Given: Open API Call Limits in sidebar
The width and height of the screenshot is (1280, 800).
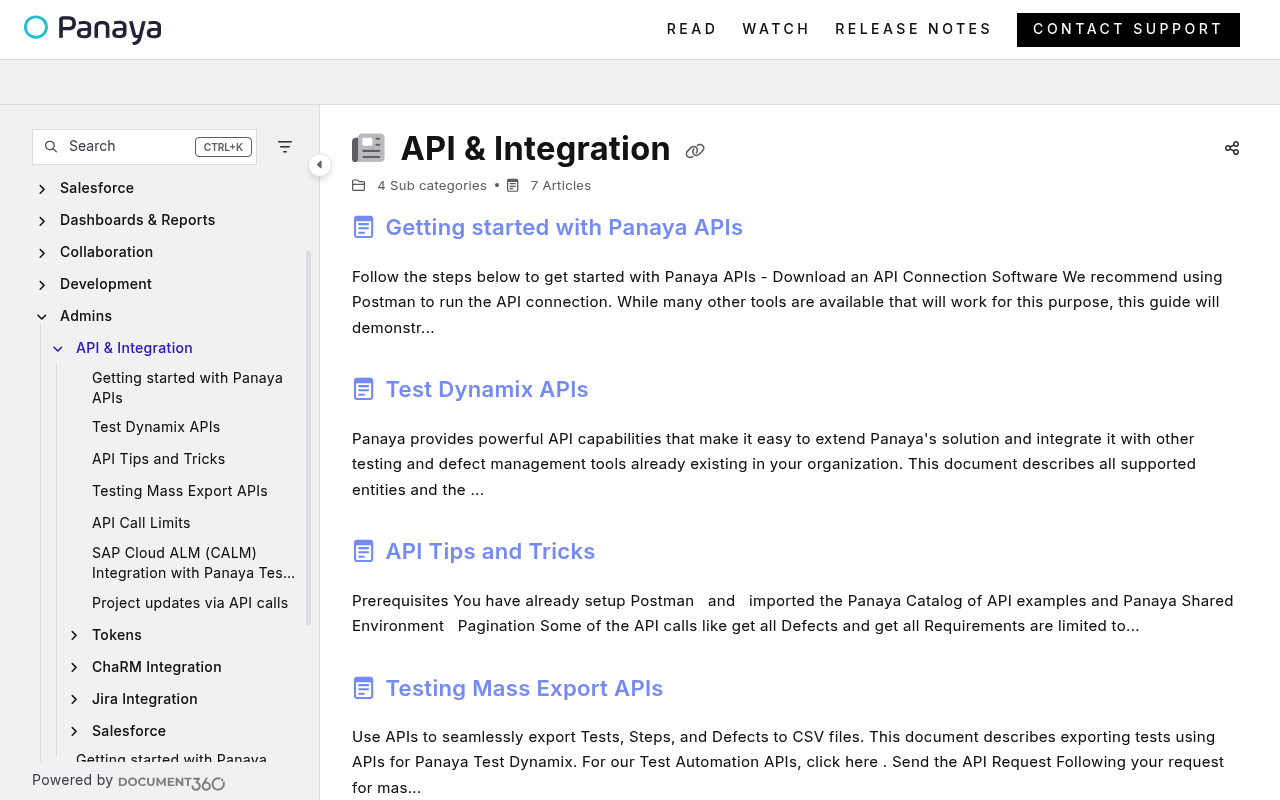Looking at the screenshot, I should tap(141, 523).
